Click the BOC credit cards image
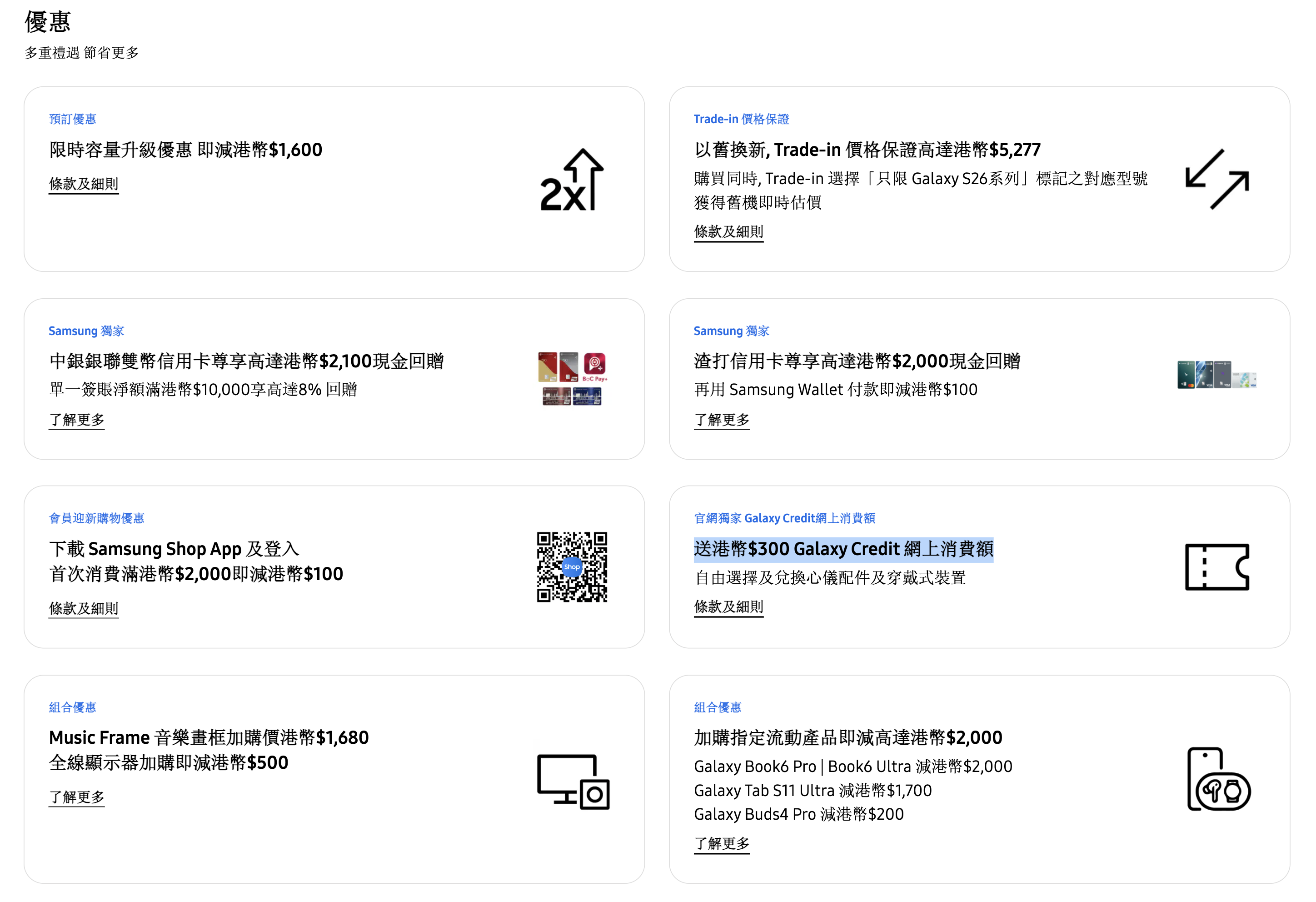Screen dimensions: 1316x902 pos(572,378)
